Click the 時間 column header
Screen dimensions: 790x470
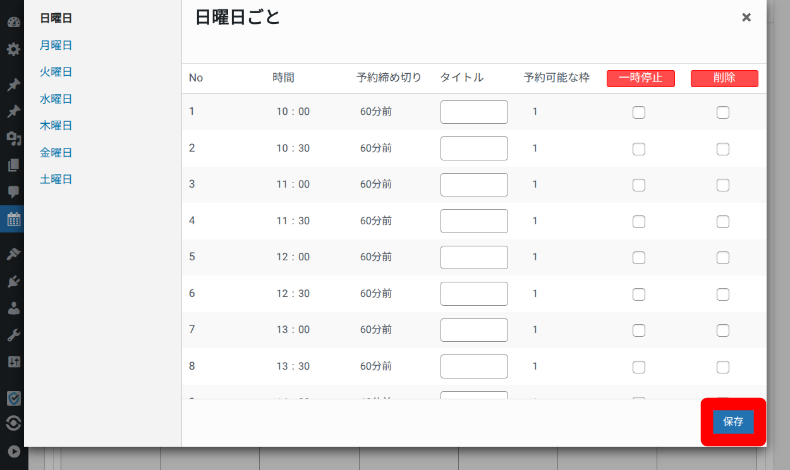(x=283, y=78)
